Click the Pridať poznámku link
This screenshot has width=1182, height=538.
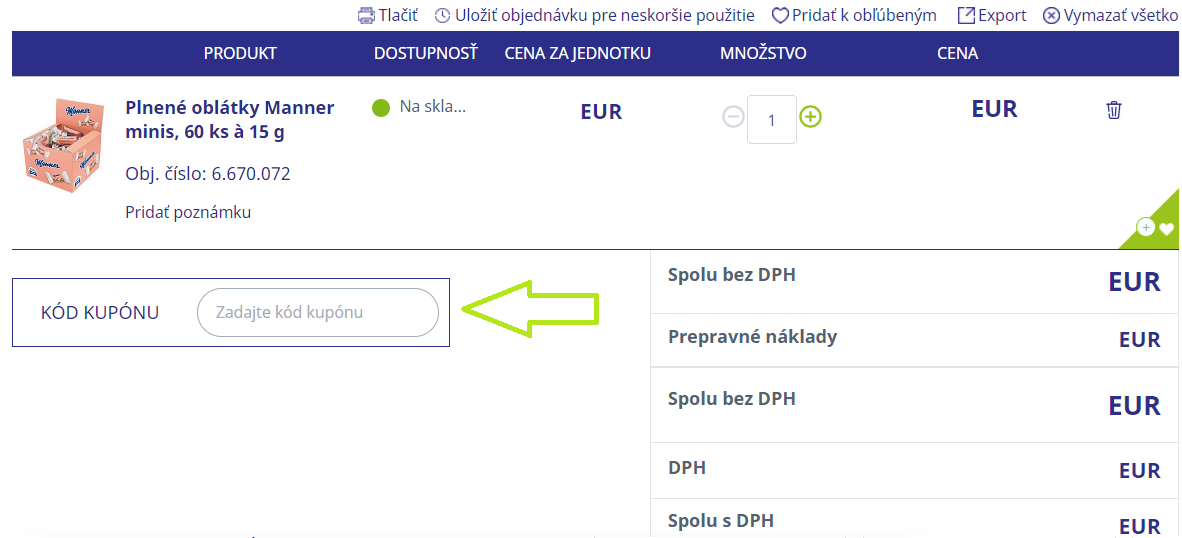tap(188, 212)
